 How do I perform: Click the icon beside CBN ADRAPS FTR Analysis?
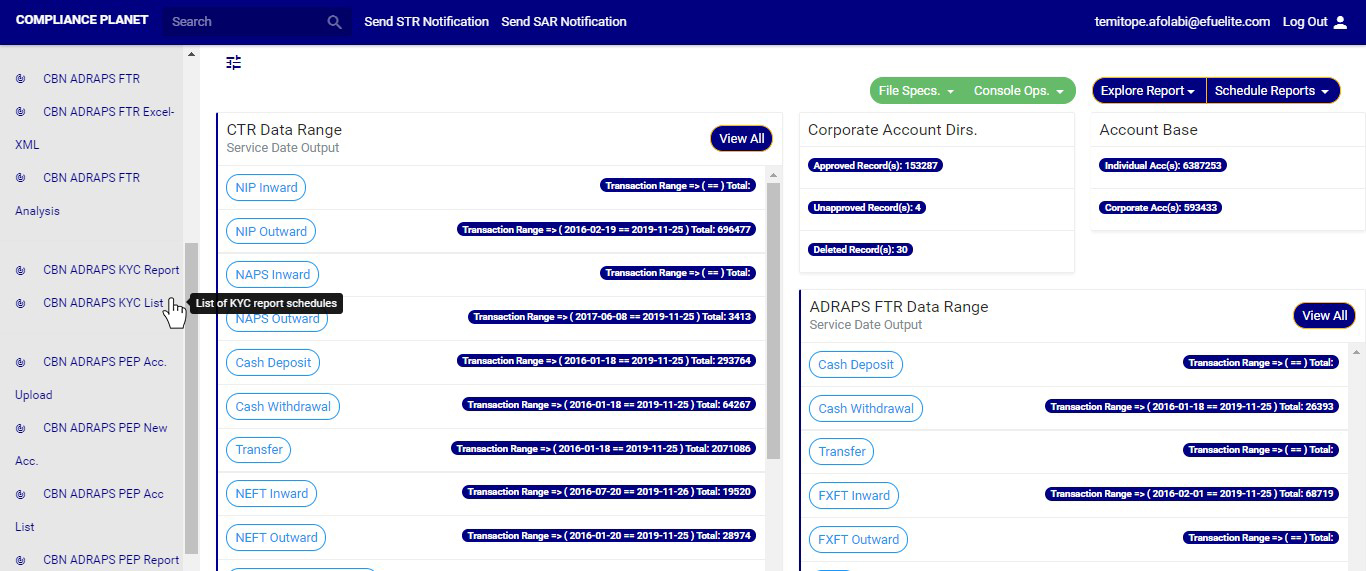click(21, 178)
